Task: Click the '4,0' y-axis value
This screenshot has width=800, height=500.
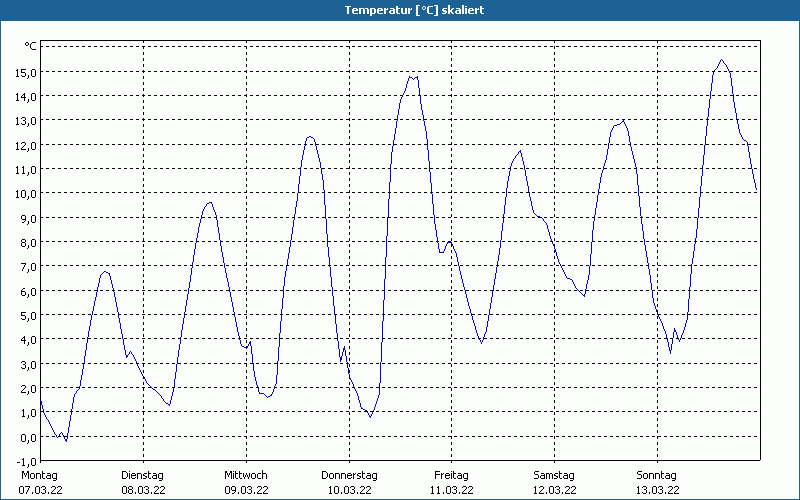Action: tap(28, 340)
